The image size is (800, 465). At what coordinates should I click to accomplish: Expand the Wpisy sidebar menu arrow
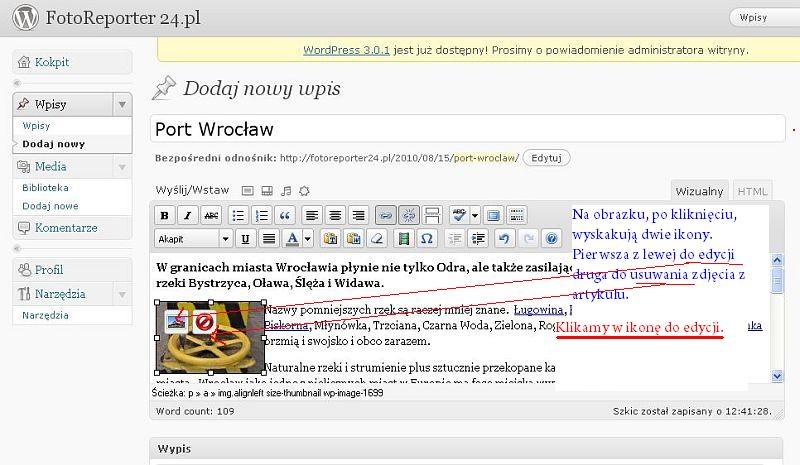pos(121,103)
